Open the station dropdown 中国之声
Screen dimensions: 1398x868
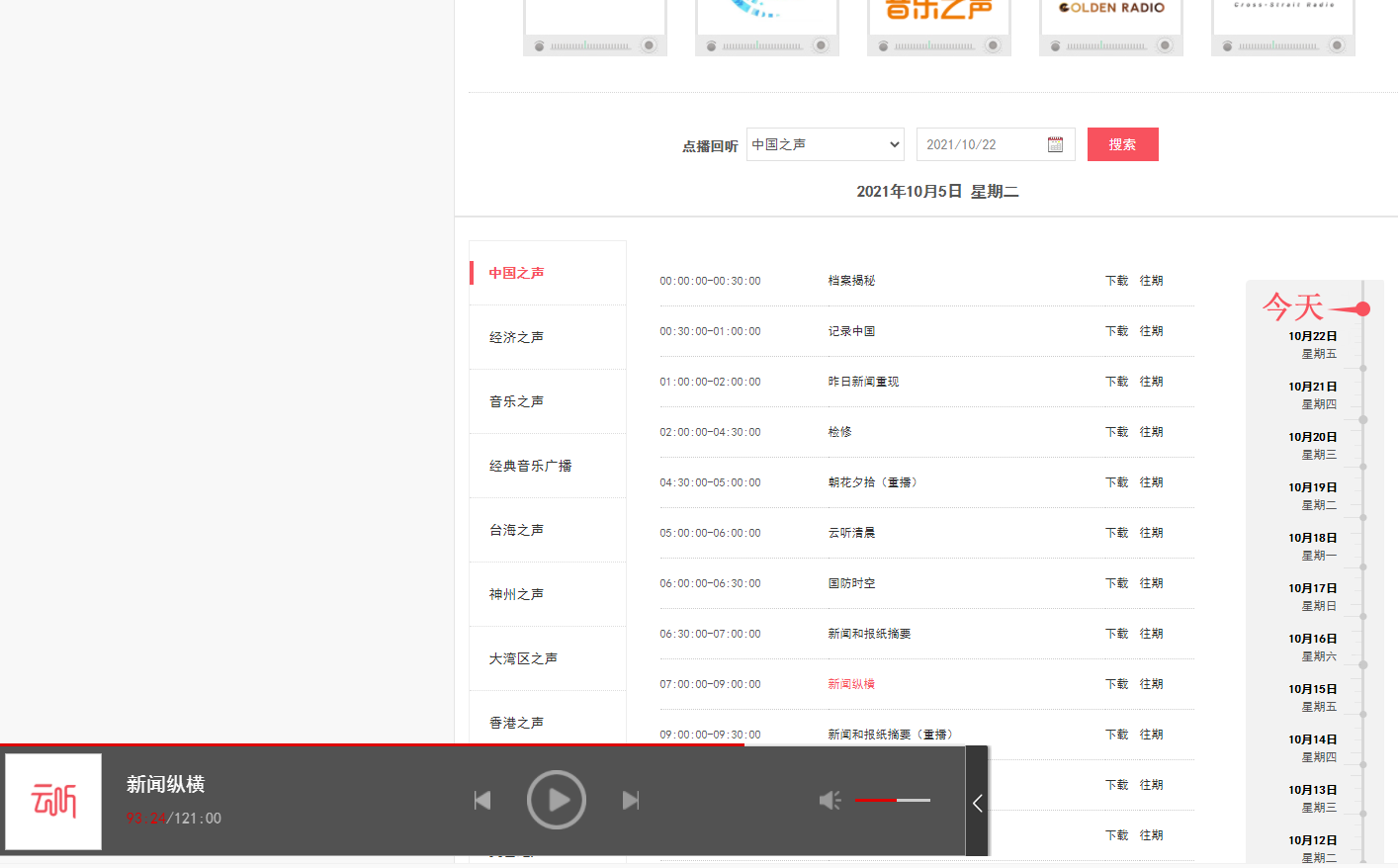pos(826,144)
